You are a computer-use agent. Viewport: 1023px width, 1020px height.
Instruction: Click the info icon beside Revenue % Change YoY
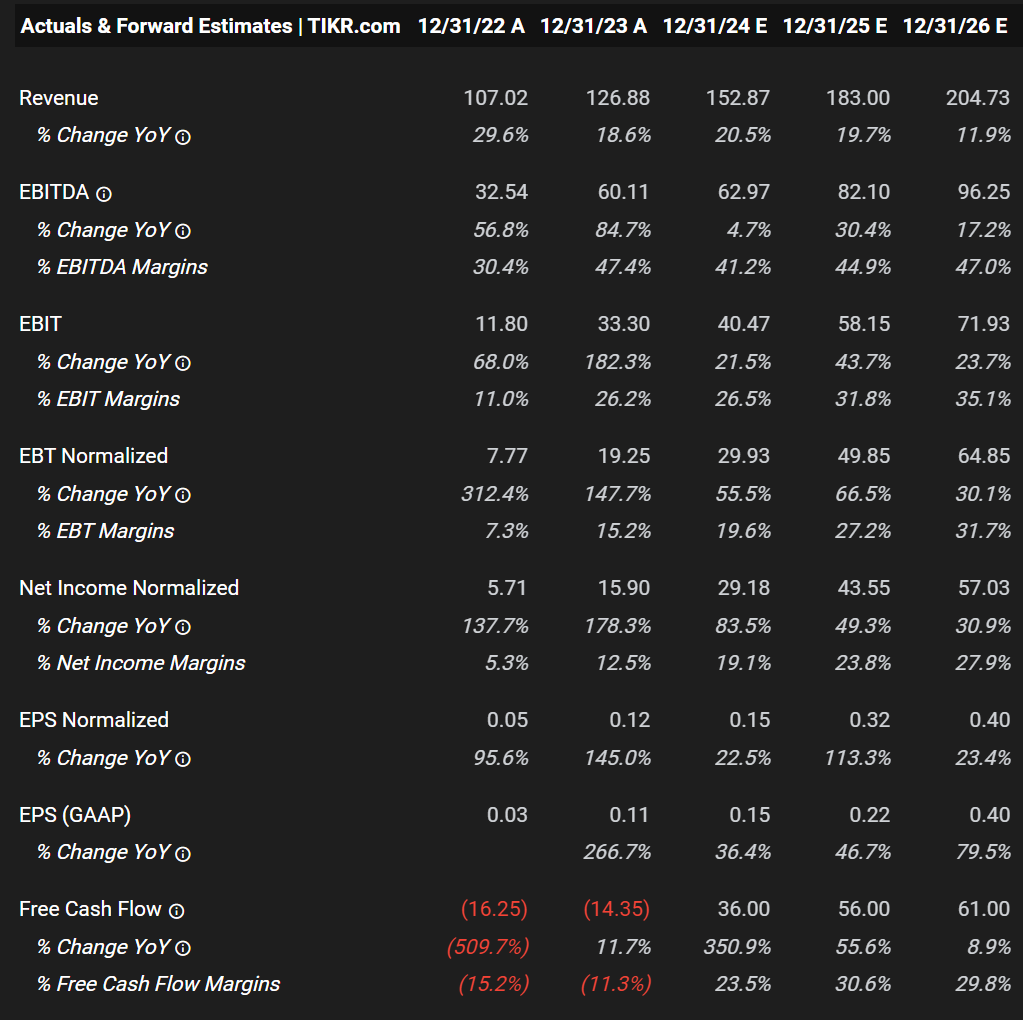click(x=183, y=137)
